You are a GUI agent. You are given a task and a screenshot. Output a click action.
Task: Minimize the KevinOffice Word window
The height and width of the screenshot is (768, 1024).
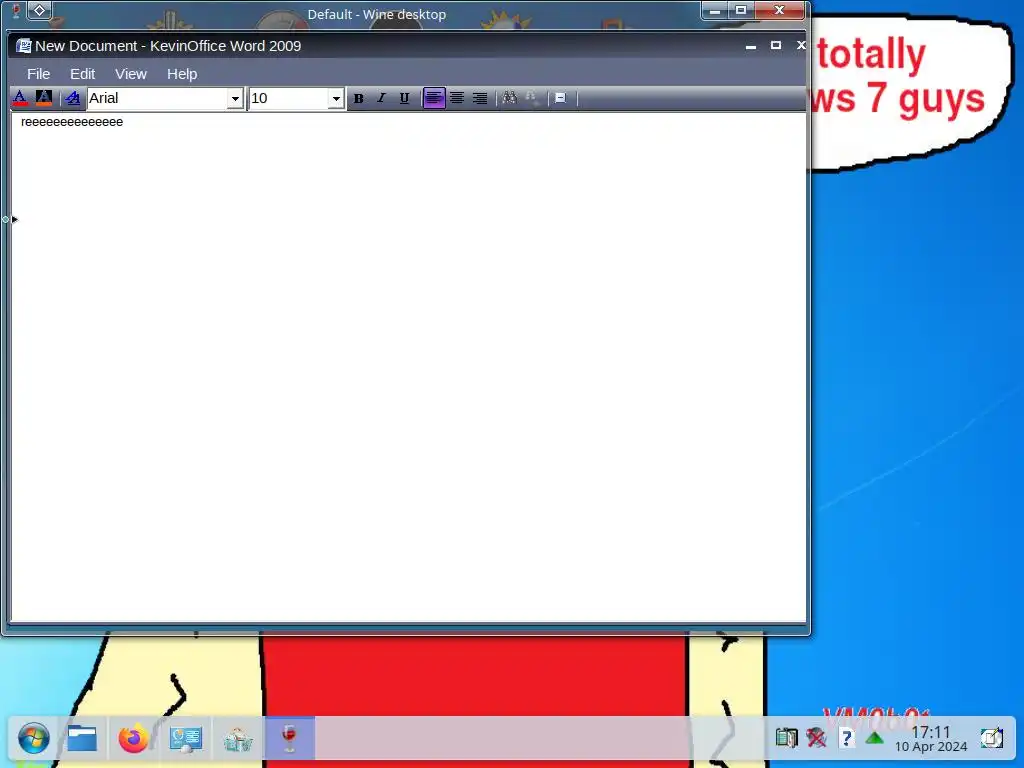(x=751, y=46)
